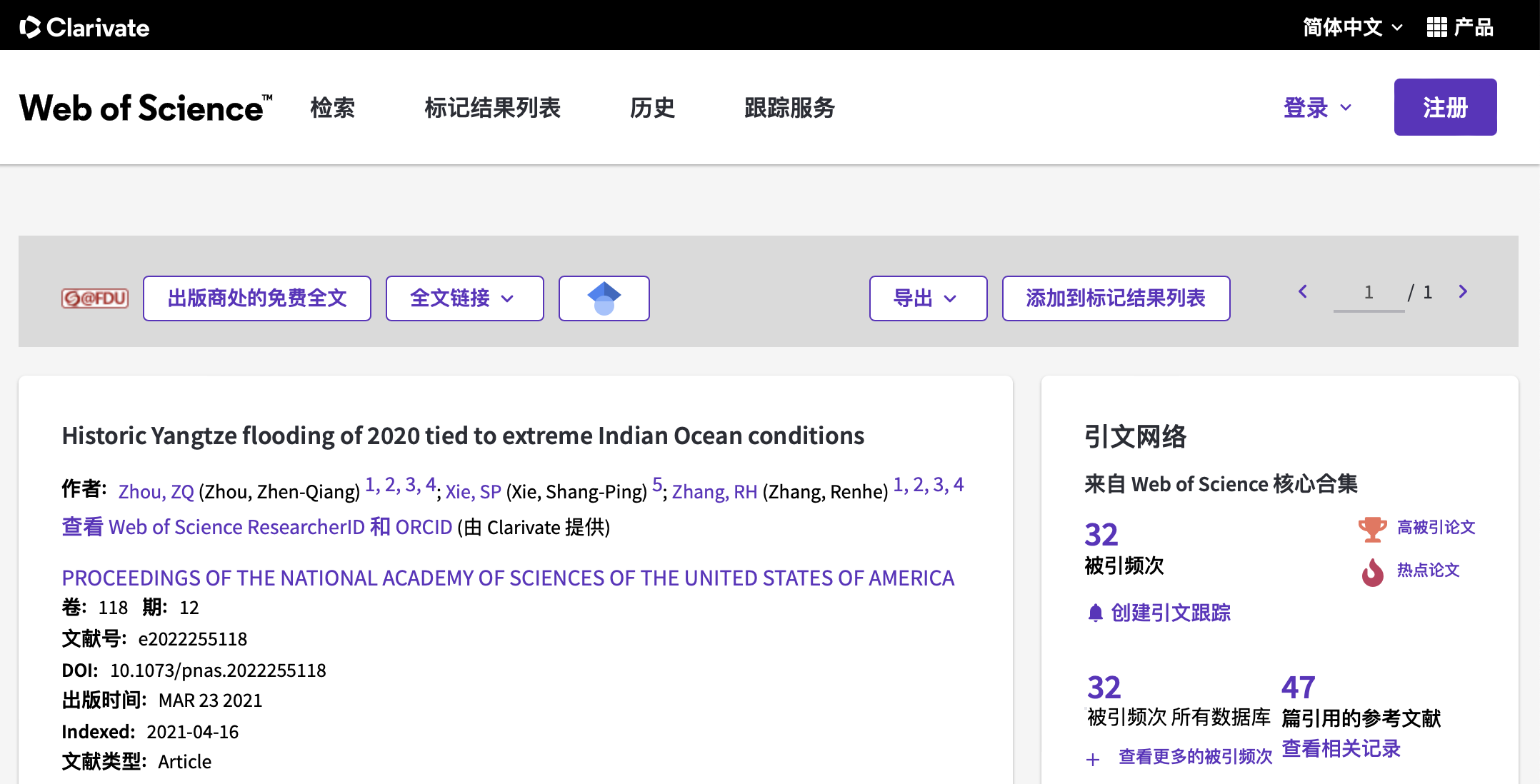The image size is (1540, 784).
Task: Click the 注册 register button
Action: 1444,107
